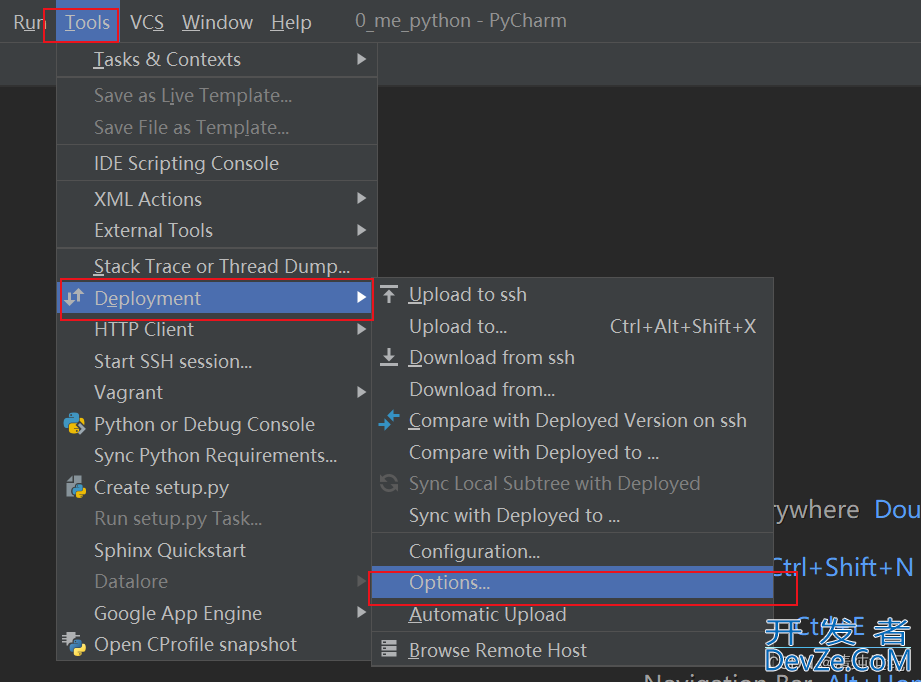Select Options... in Deployment submenu

point(573,582)
